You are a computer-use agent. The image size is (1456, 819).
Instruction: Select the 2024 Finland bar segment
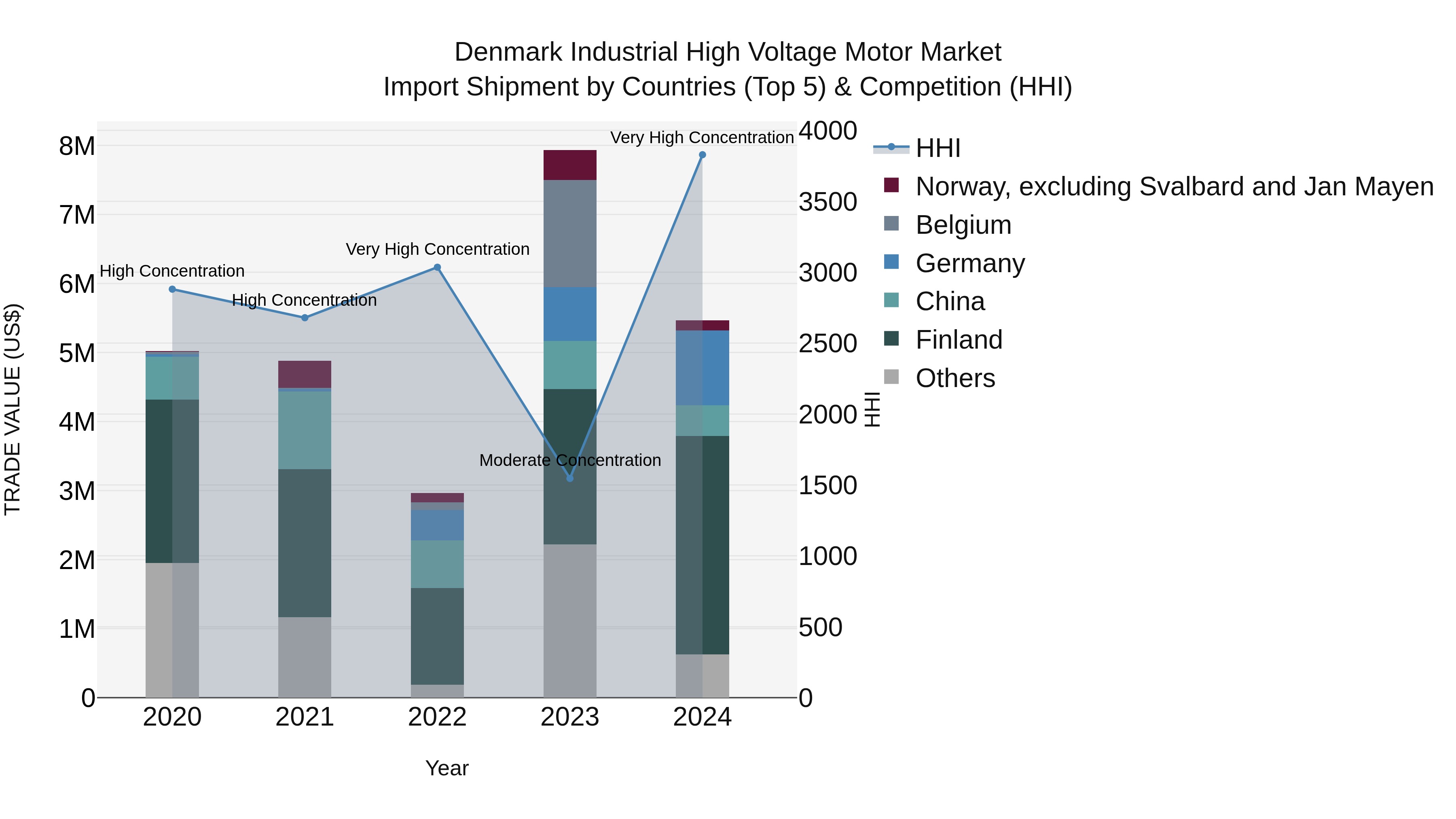(703, 546)
